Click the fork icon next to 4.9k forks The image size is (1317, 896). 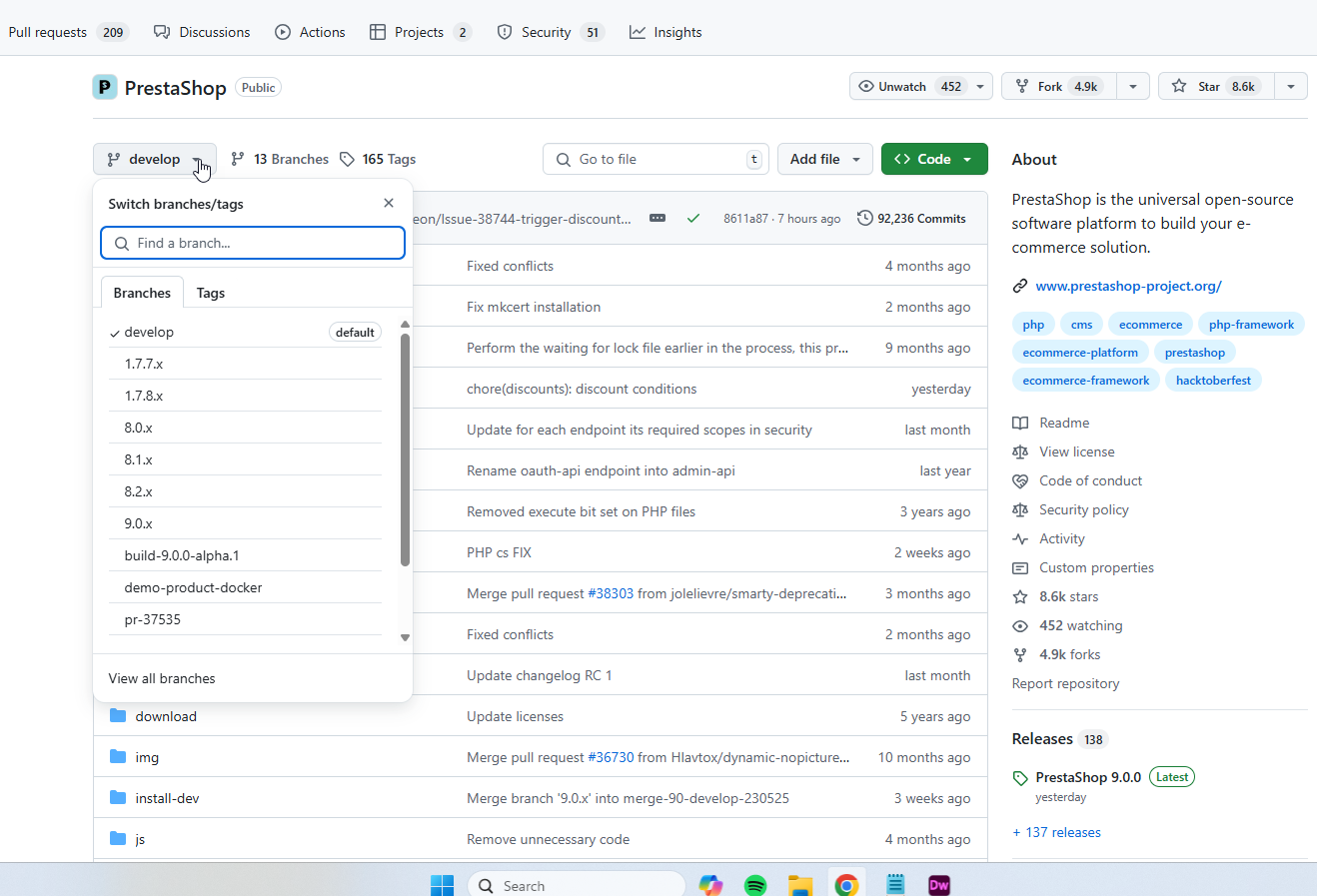point(1020,654)
